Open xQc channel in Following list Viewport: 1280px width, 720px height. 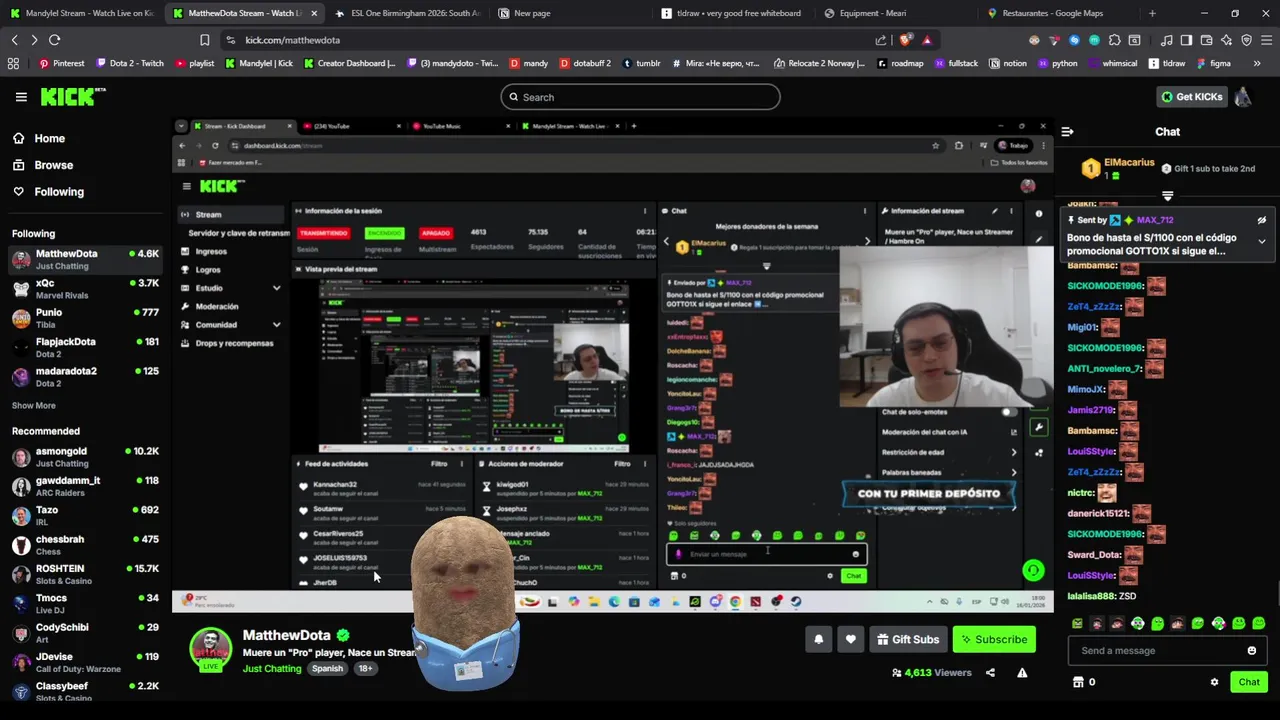tap(85, 289)
